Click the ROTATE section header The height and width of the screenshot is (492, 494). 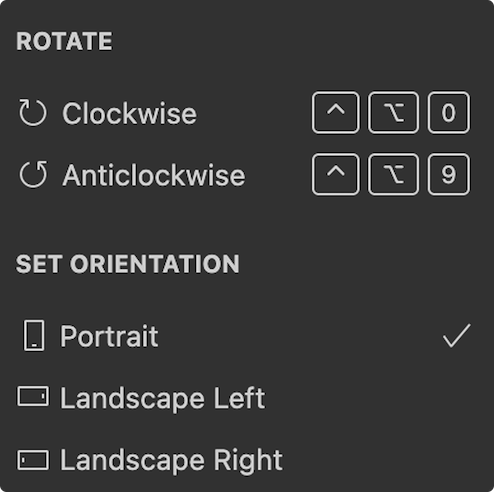64,41
